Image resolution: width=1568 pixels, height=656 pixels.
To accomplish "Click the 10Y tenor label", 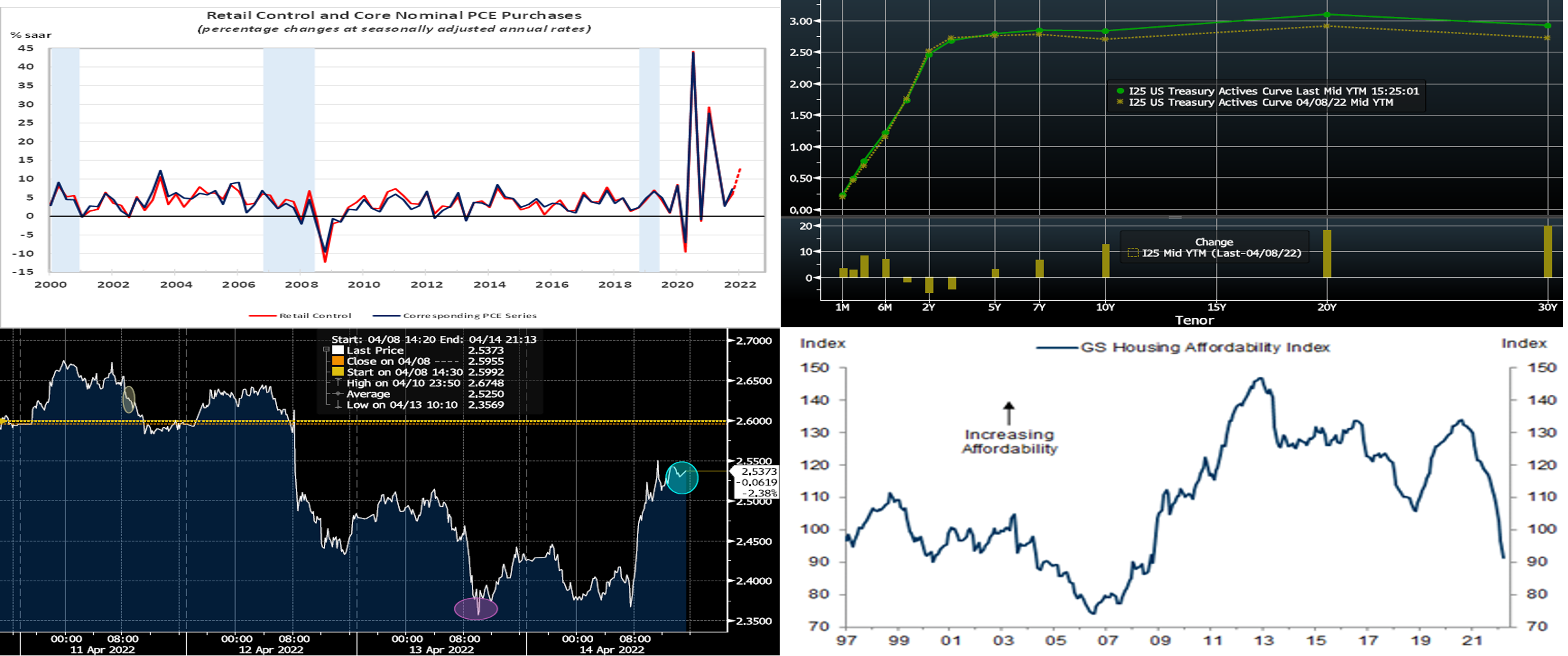I will pyautogui.click(x=1105, y=307).
